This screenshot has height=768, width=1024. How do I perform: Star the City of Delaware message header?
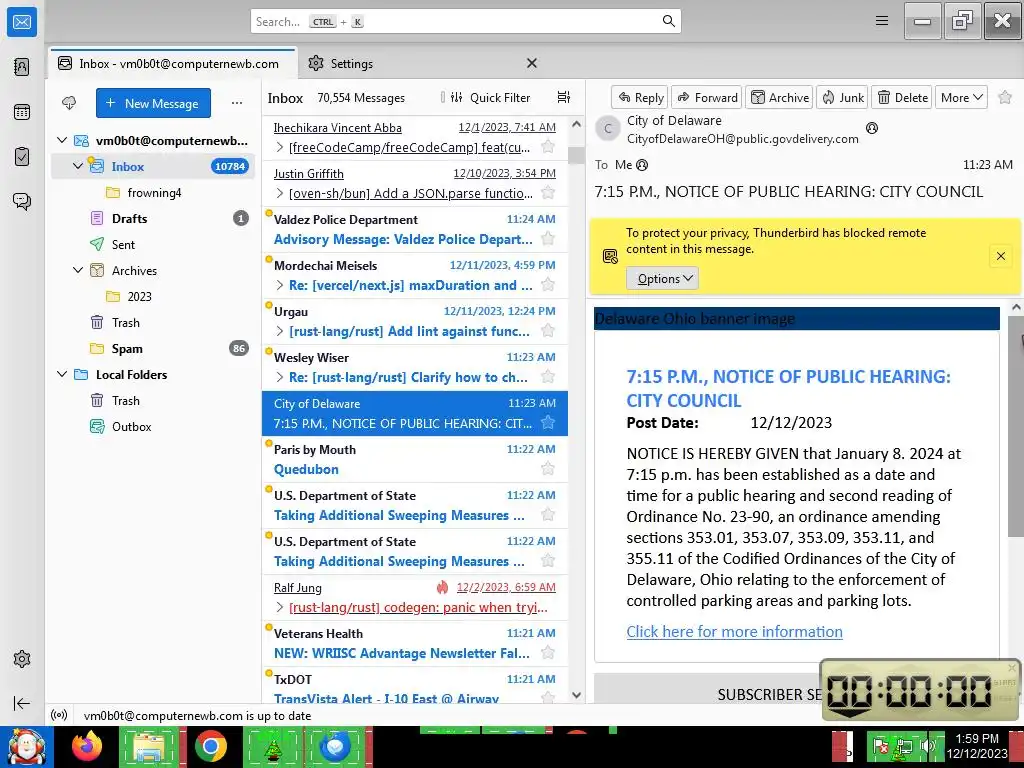(x=1005, y=97)
